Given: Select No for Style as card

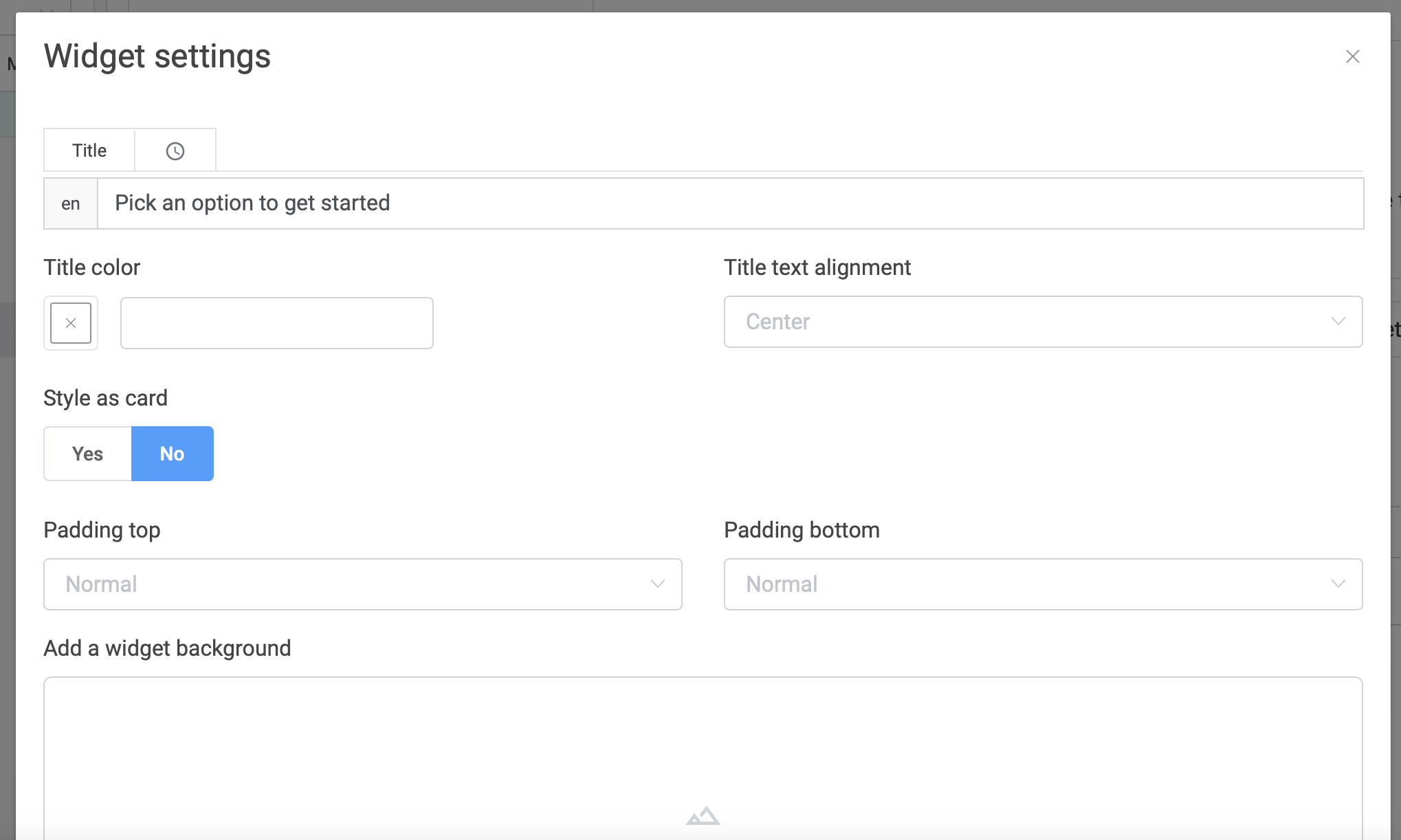Looking at the screenshot, I should 172,454.
